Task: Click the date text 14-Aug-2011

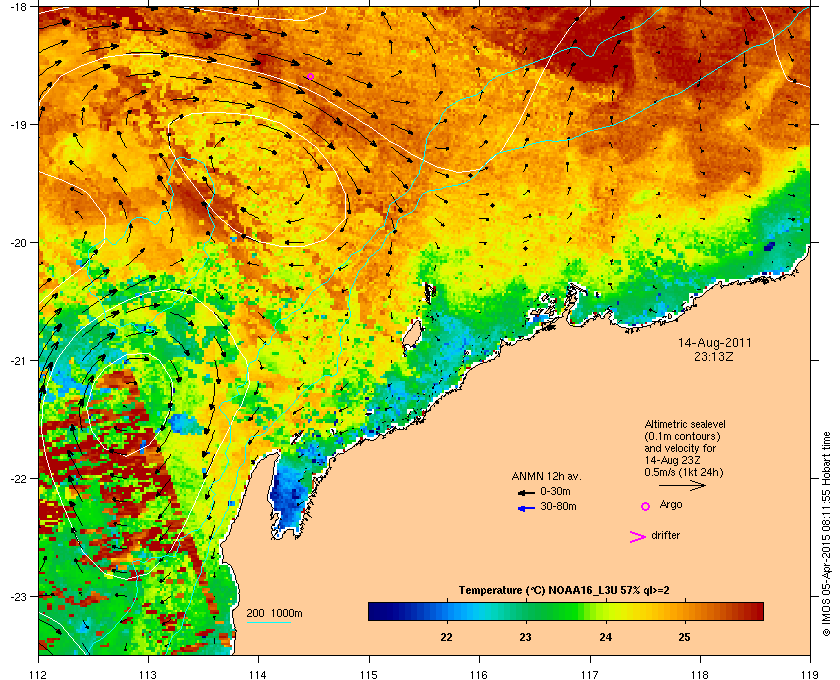Action: 715,343
